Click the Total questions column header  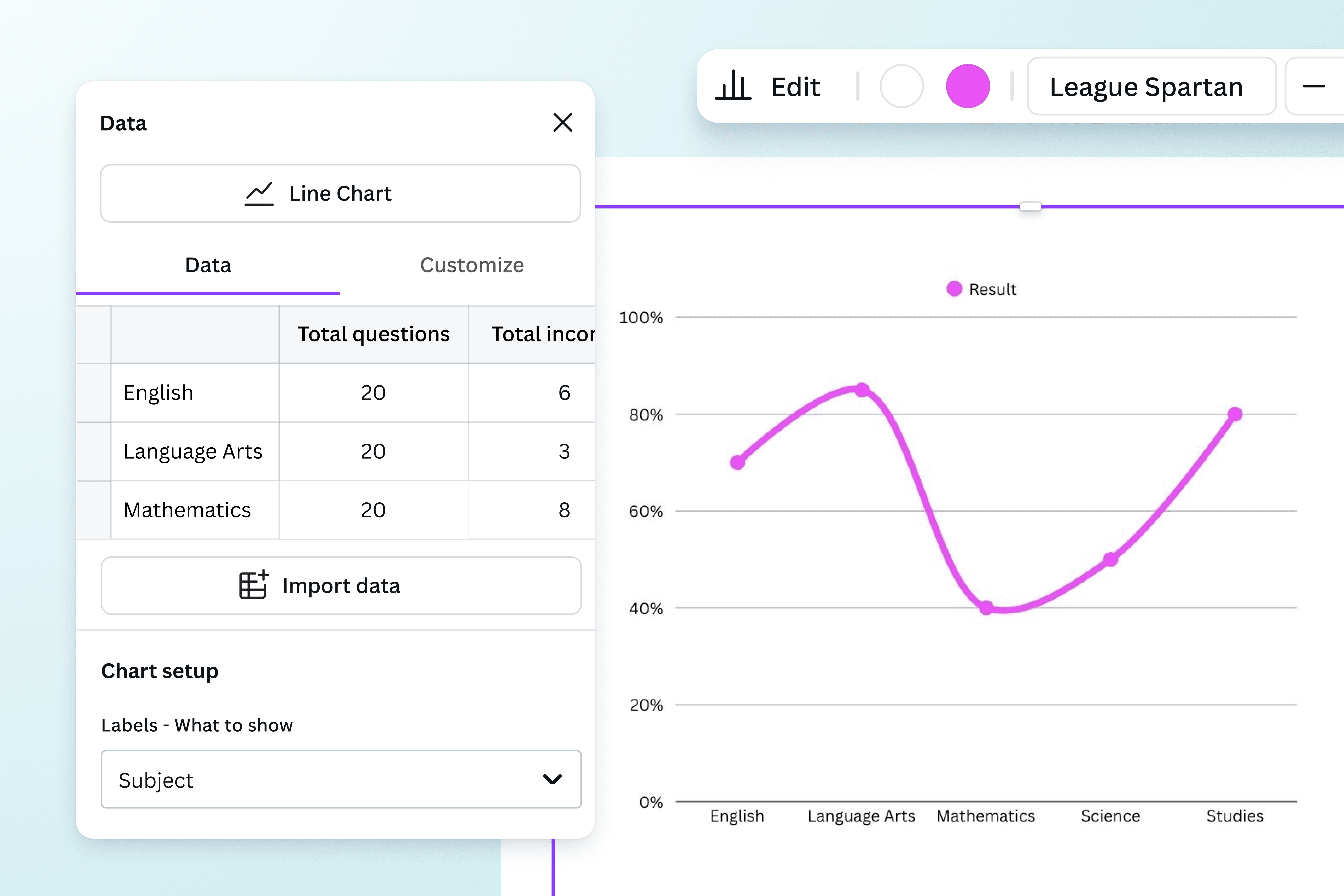pyautogui.click(x=373, y=334)
